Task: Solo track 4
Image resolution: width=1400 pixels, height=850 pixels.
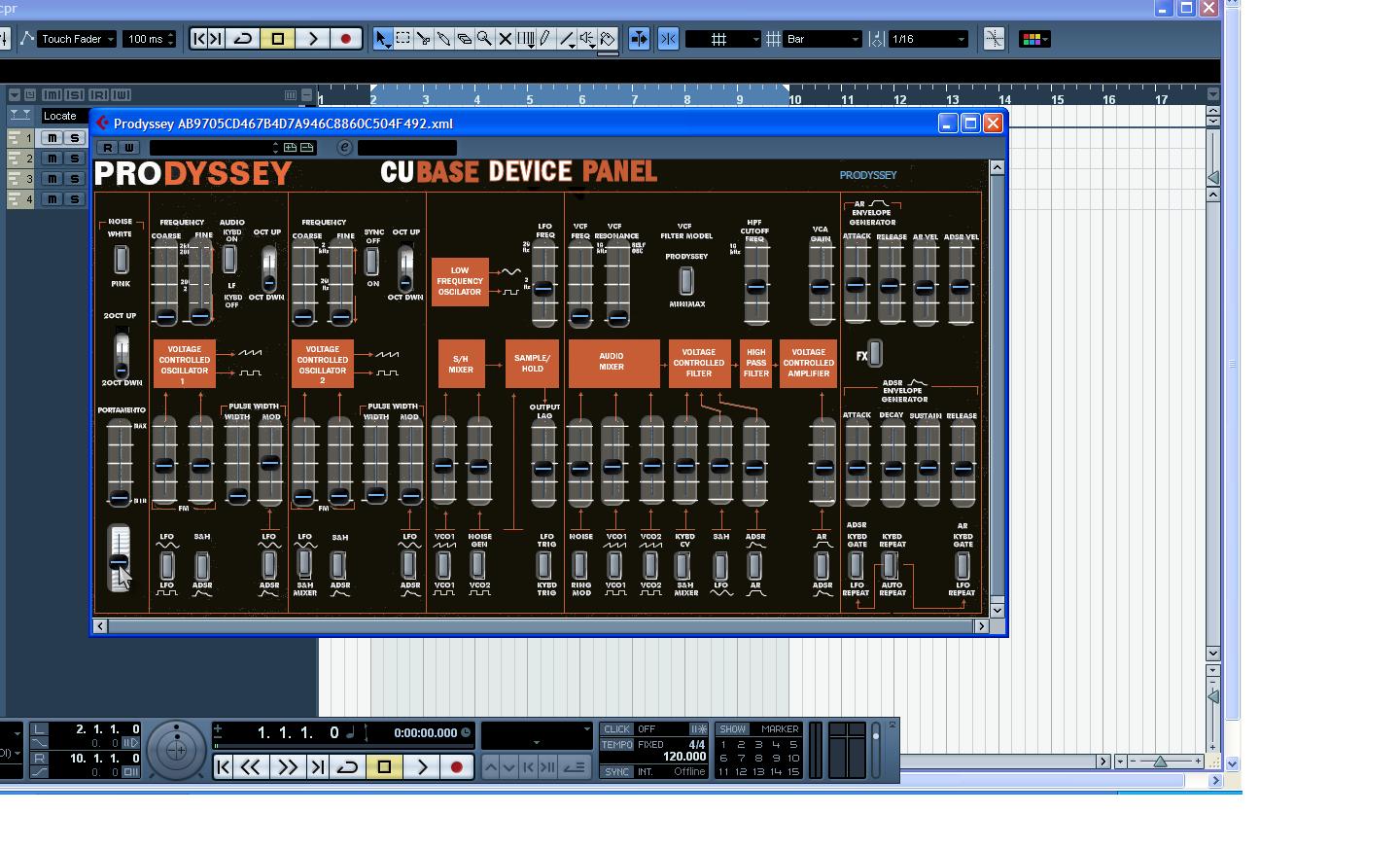Action: 74,199
